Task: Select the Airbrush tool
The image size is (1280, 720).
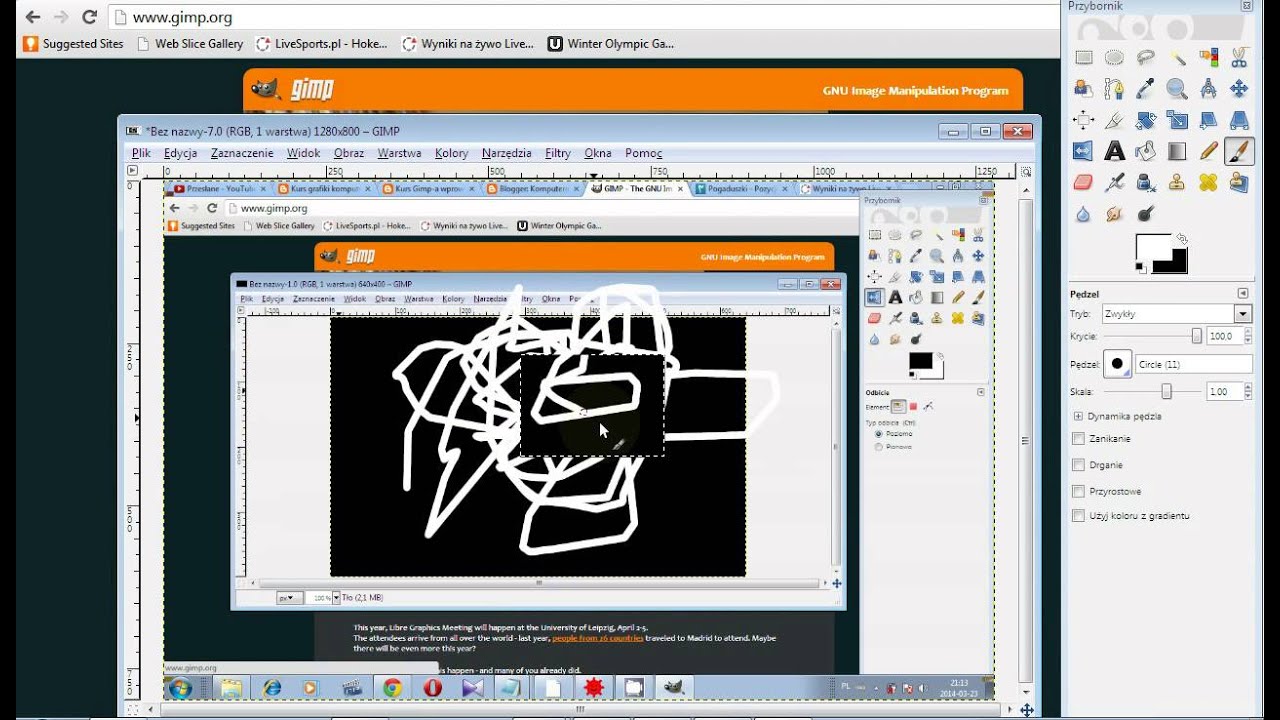Action: 1115,182
